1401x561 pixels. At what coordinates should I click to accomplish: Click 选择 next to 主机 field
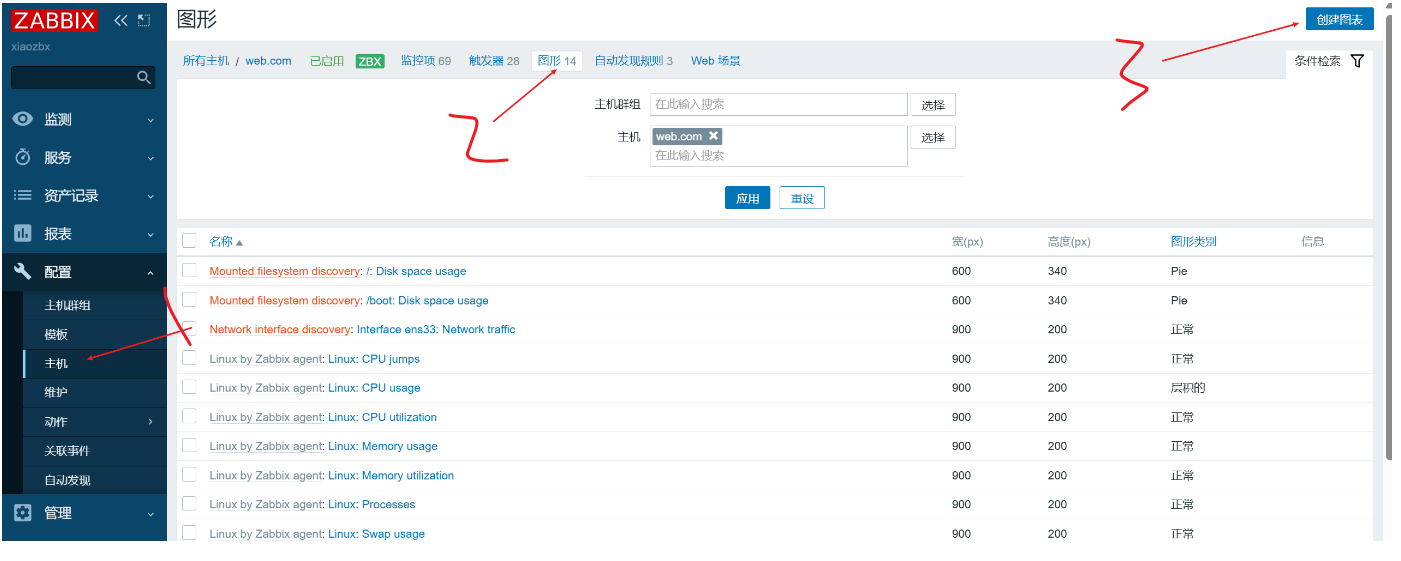tap(933, 137)
